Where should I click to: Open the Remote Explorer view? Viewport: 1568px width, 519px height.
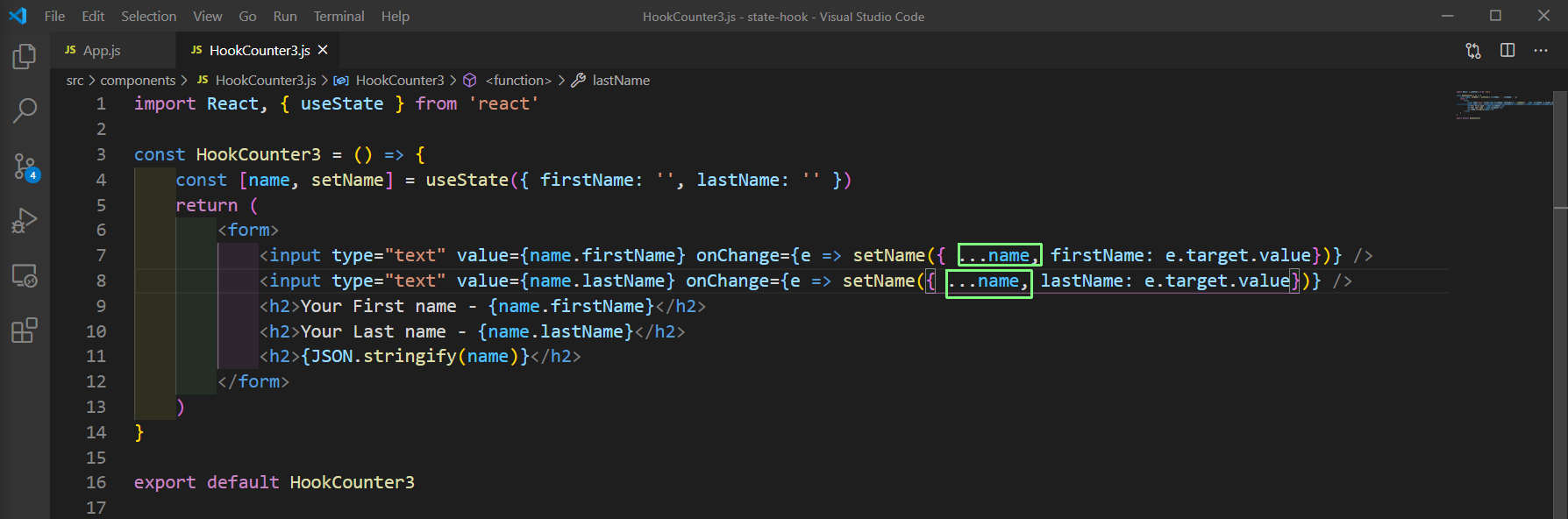coord(25,276)
